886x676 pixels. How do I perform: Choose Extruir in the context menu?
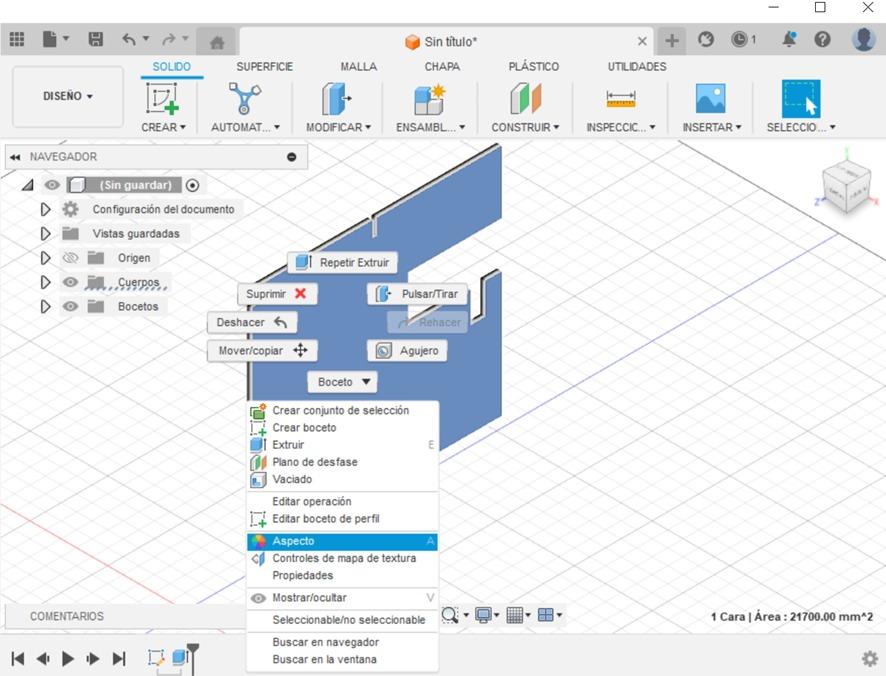342,445
